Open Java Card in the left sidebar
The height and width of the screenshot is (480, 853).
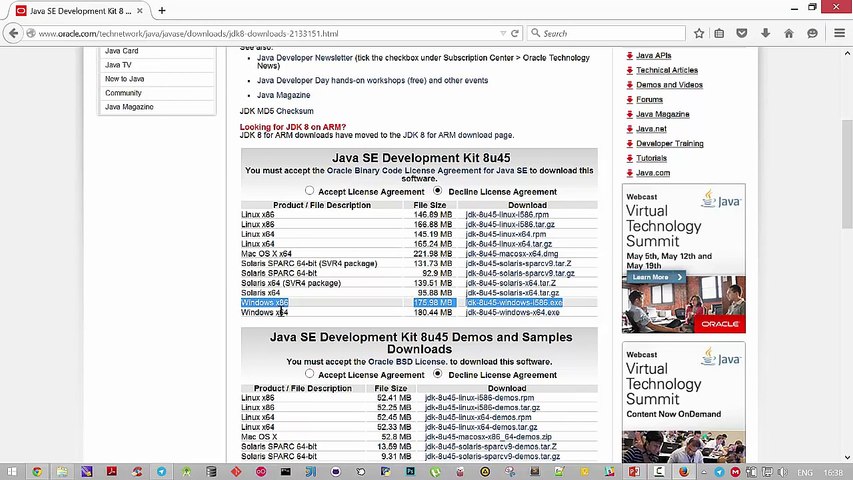(122, 51)
